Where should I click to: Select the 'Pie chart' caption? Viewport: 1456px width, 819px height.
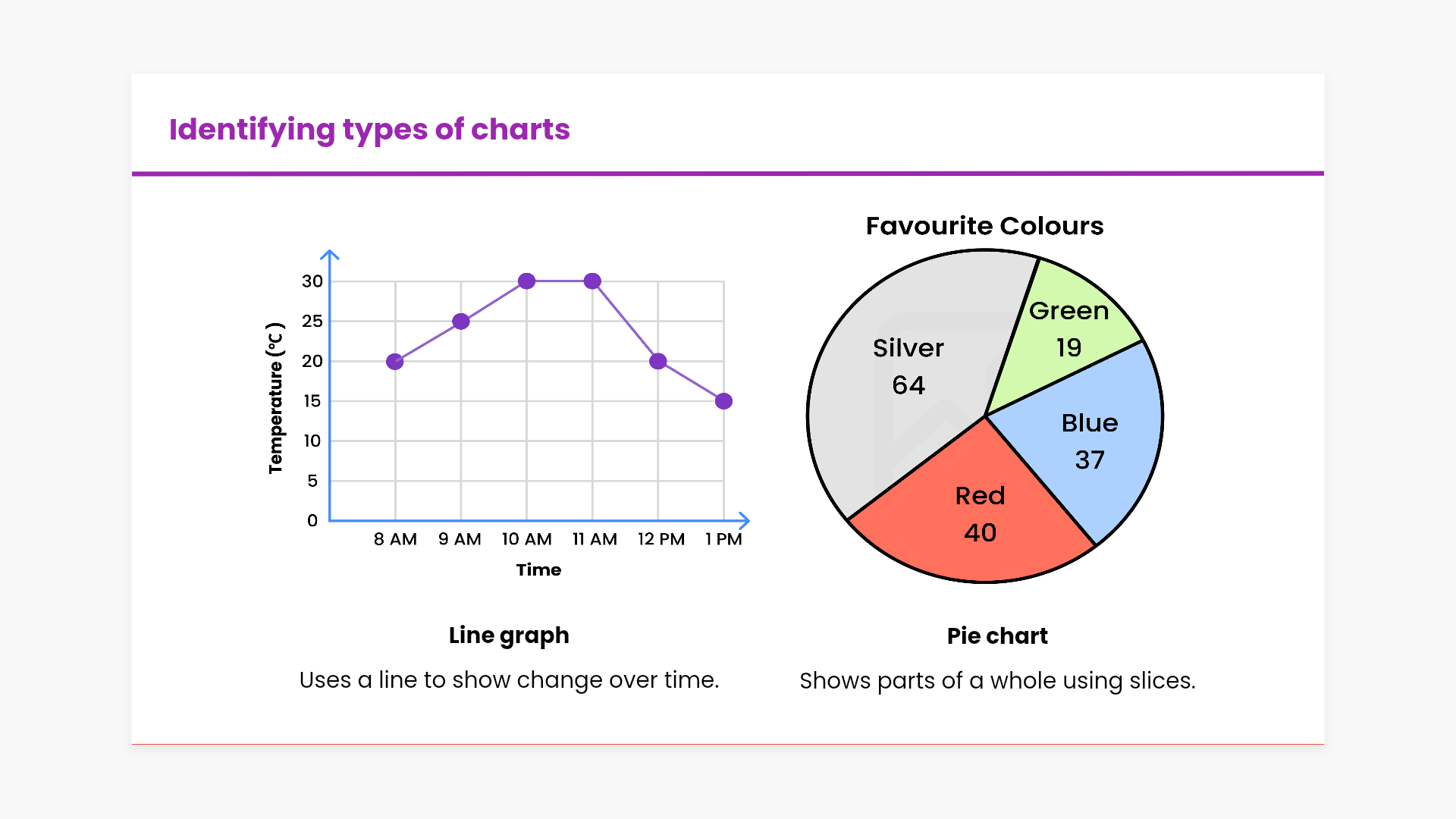tap(997, 636)
